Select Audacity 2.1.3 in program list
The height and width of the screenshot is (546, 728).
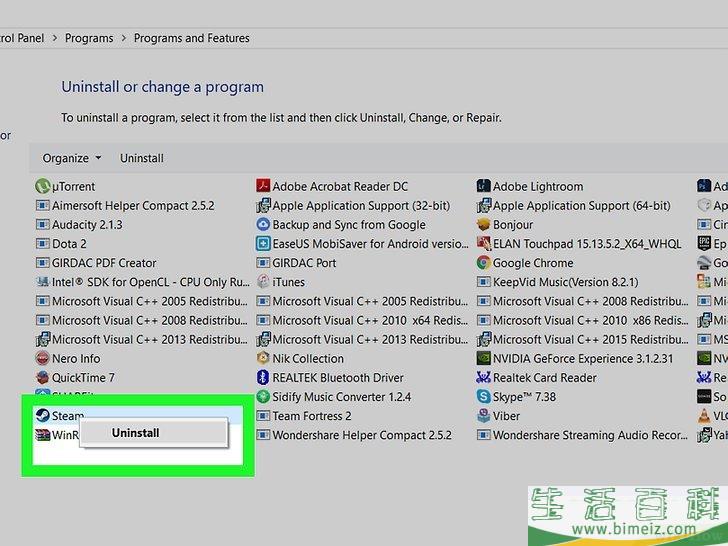pos(87,225)
